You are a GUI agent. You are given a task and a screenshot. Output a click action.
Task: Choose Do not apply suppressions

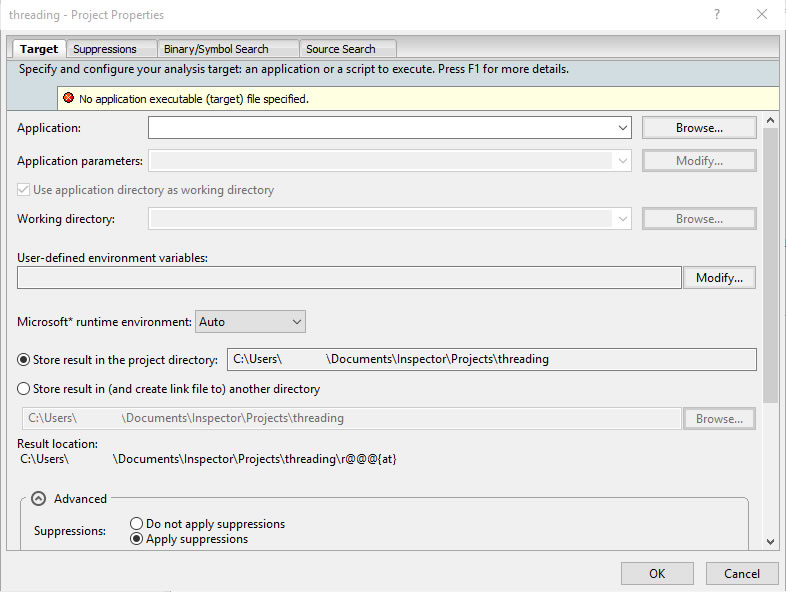(x=137, y=524)
